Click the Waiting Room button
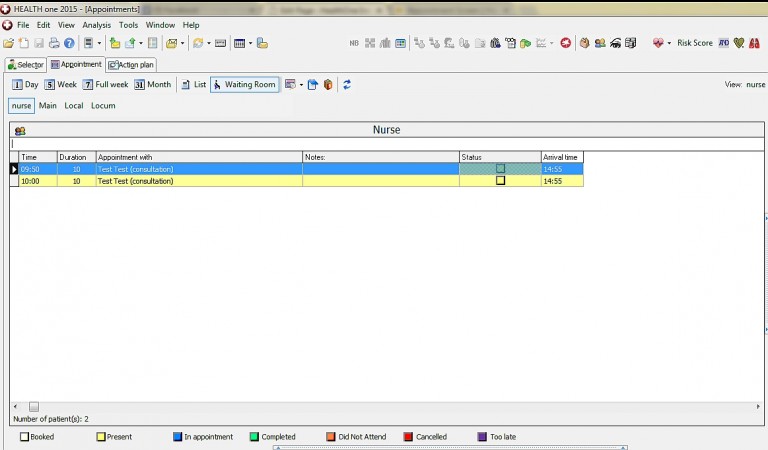This screenshot has height=450, width=768. [x=245, y=84]
